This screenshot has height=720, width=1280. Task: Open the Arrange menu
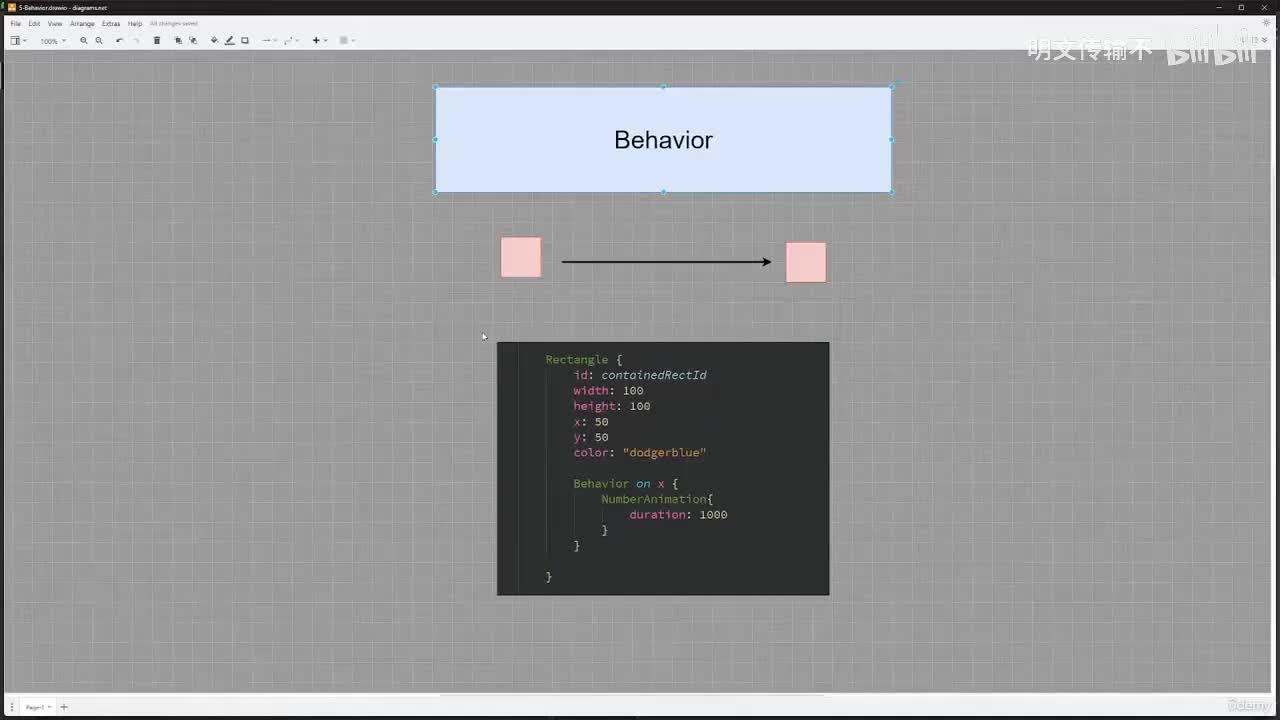(x=82, y=23)
